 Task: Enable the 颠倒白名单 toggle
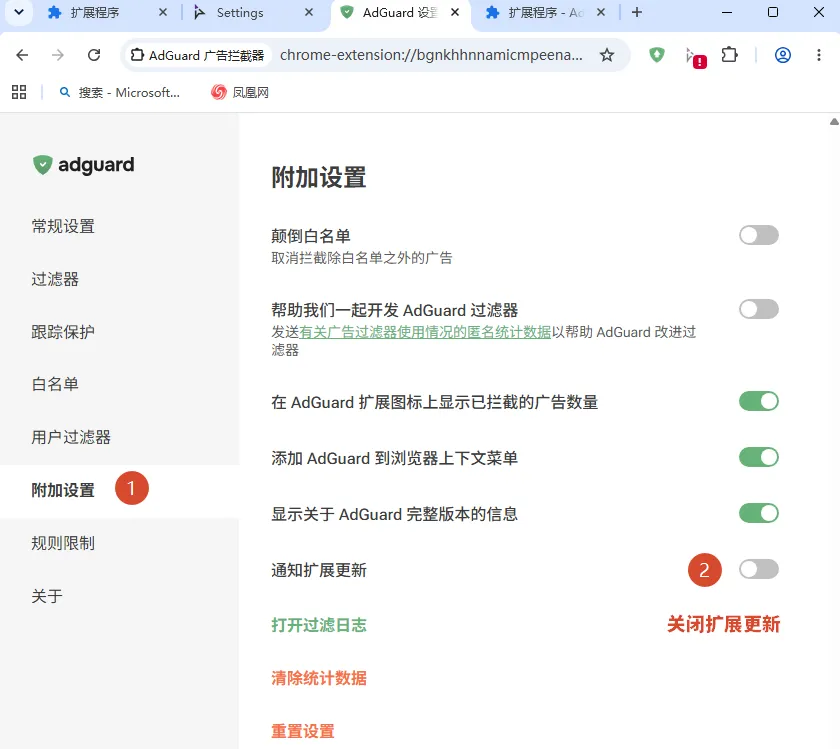pos(759,235)
